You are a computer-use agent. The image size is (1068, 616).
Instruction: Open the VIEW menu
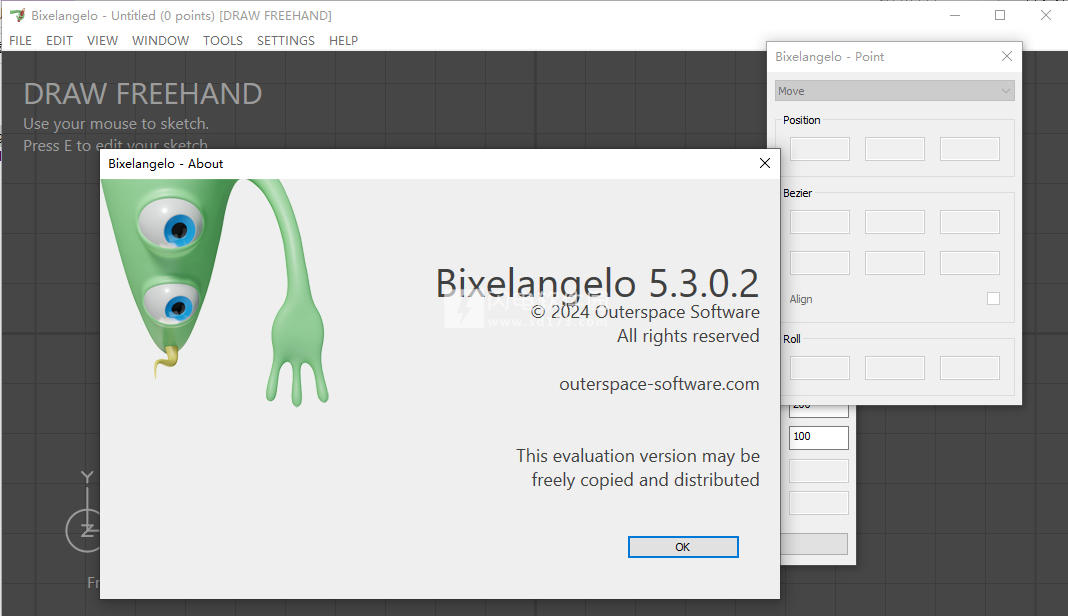click(102, 41)
